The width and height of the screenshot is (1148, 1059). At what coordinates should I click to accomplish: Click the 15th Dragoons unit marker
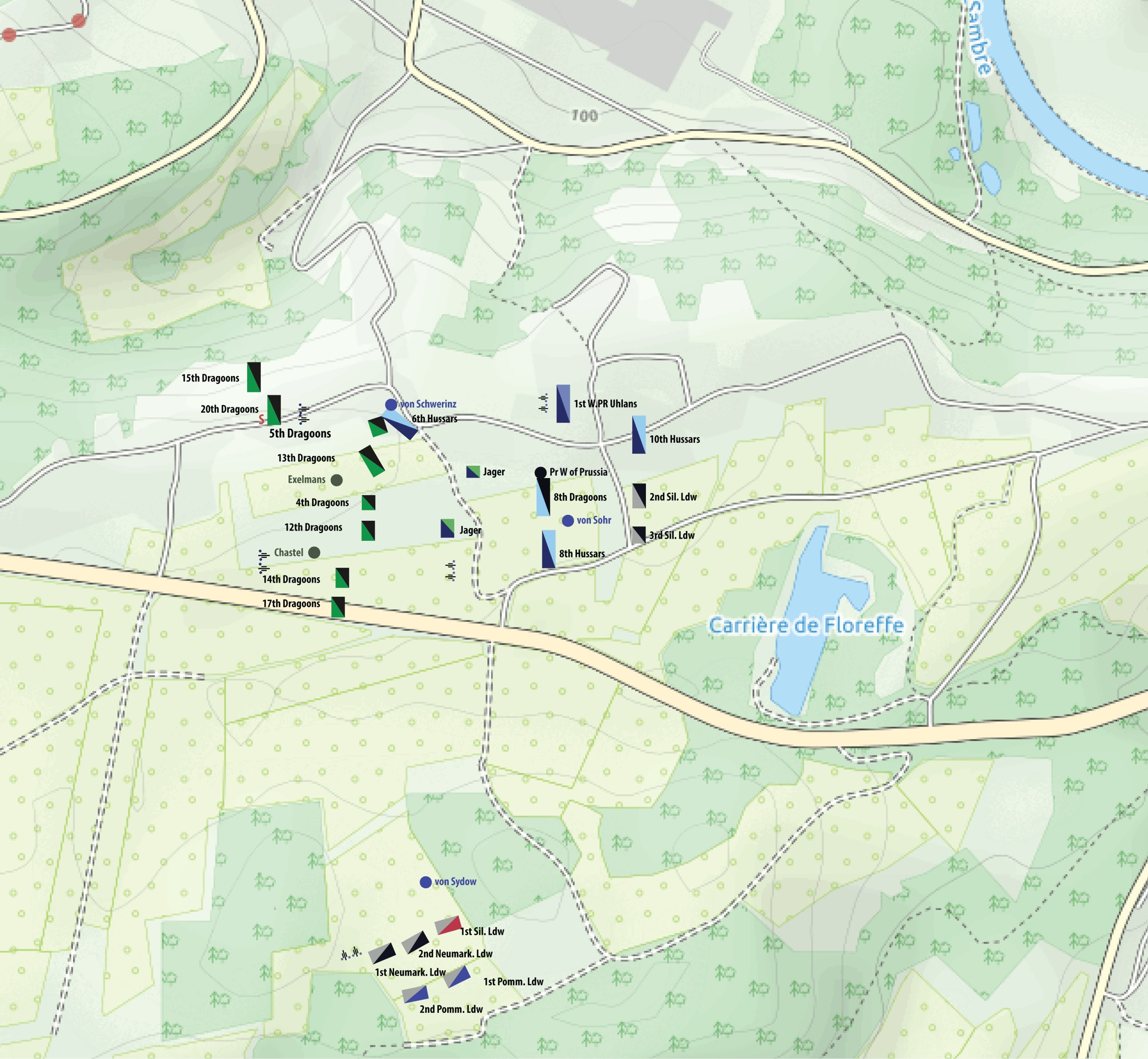click(254, 377)
